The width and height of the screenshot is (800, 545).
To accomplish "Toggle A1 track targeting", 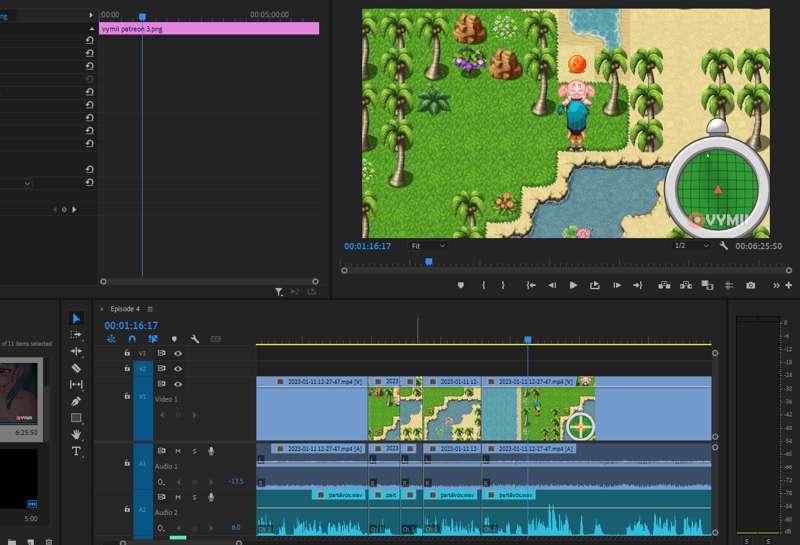I will (143, 464).
